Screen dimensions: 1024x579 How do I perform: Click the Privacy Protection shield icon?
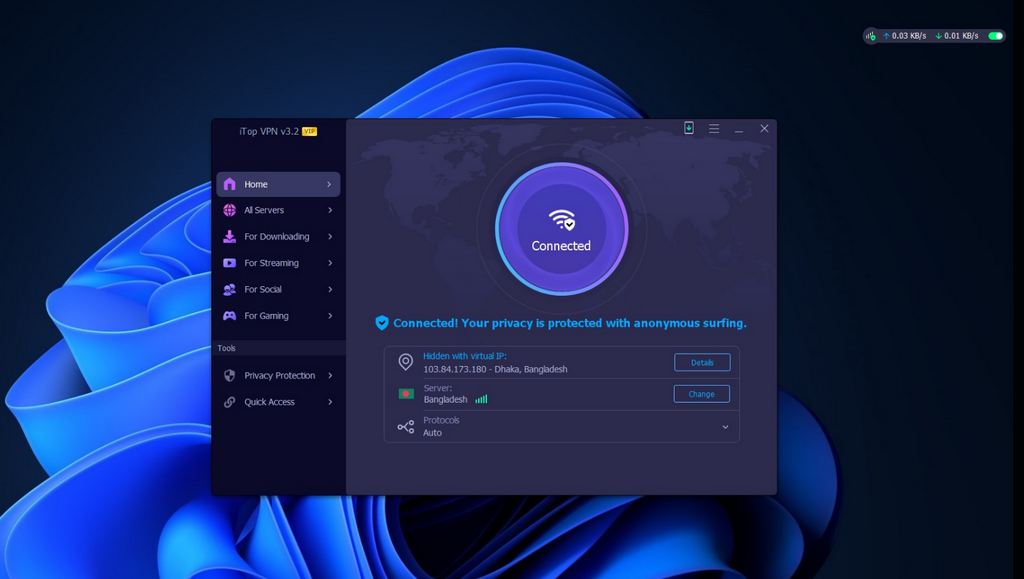(x=229, y=375)
